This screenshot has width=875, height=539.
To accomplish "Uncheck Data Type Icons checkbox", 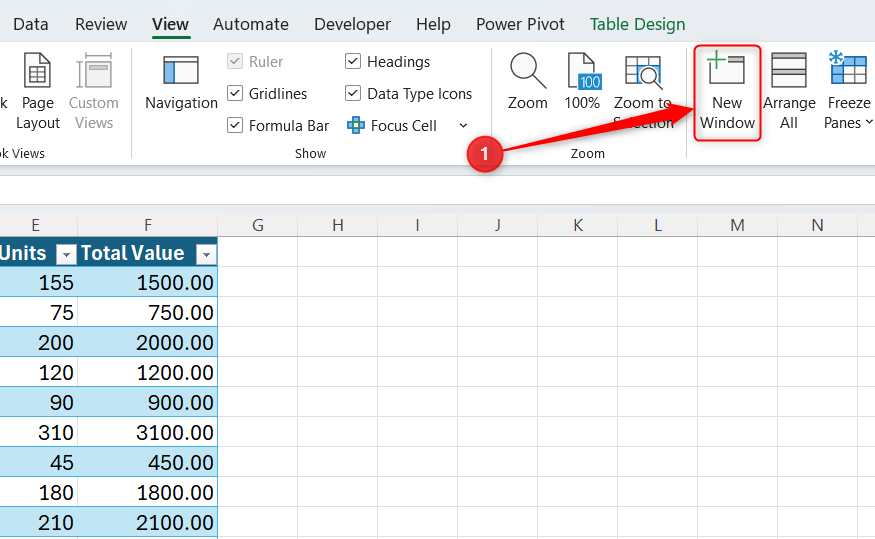I will pyautogui.click(x=353, y=93).
